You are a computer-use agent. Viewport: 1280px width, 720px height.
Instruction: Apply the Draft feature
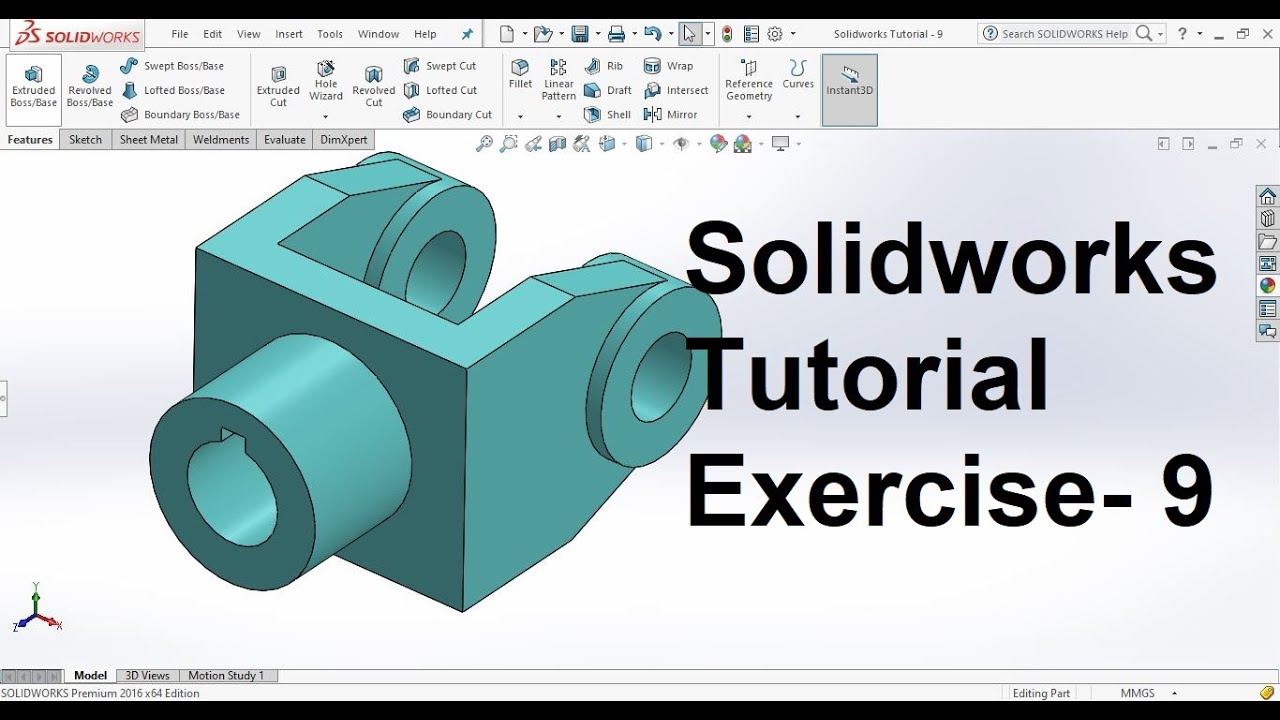click(x=608, y=90)
